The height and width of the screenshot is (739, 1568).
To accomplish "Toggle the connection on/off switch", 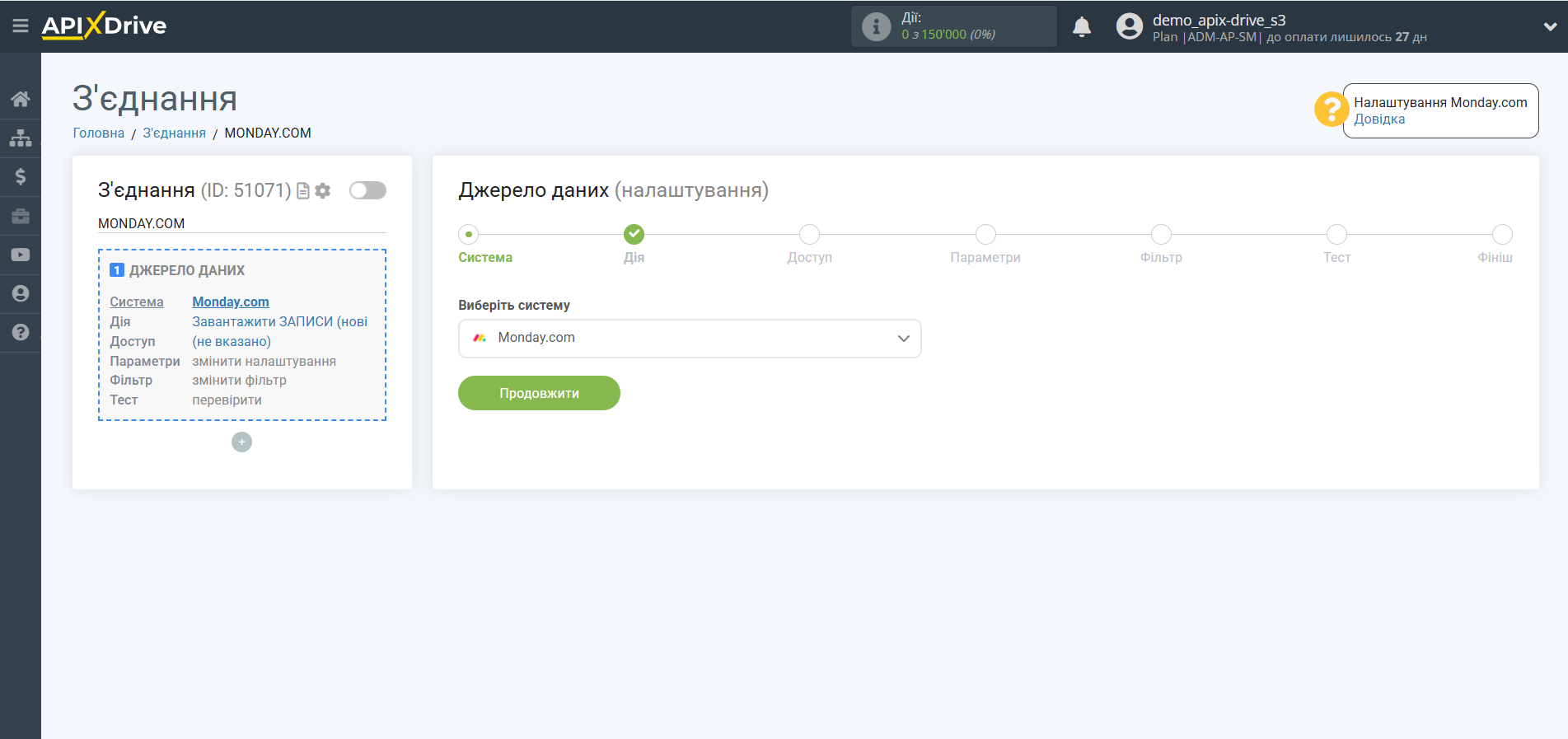I will click(x=367, y=190).
